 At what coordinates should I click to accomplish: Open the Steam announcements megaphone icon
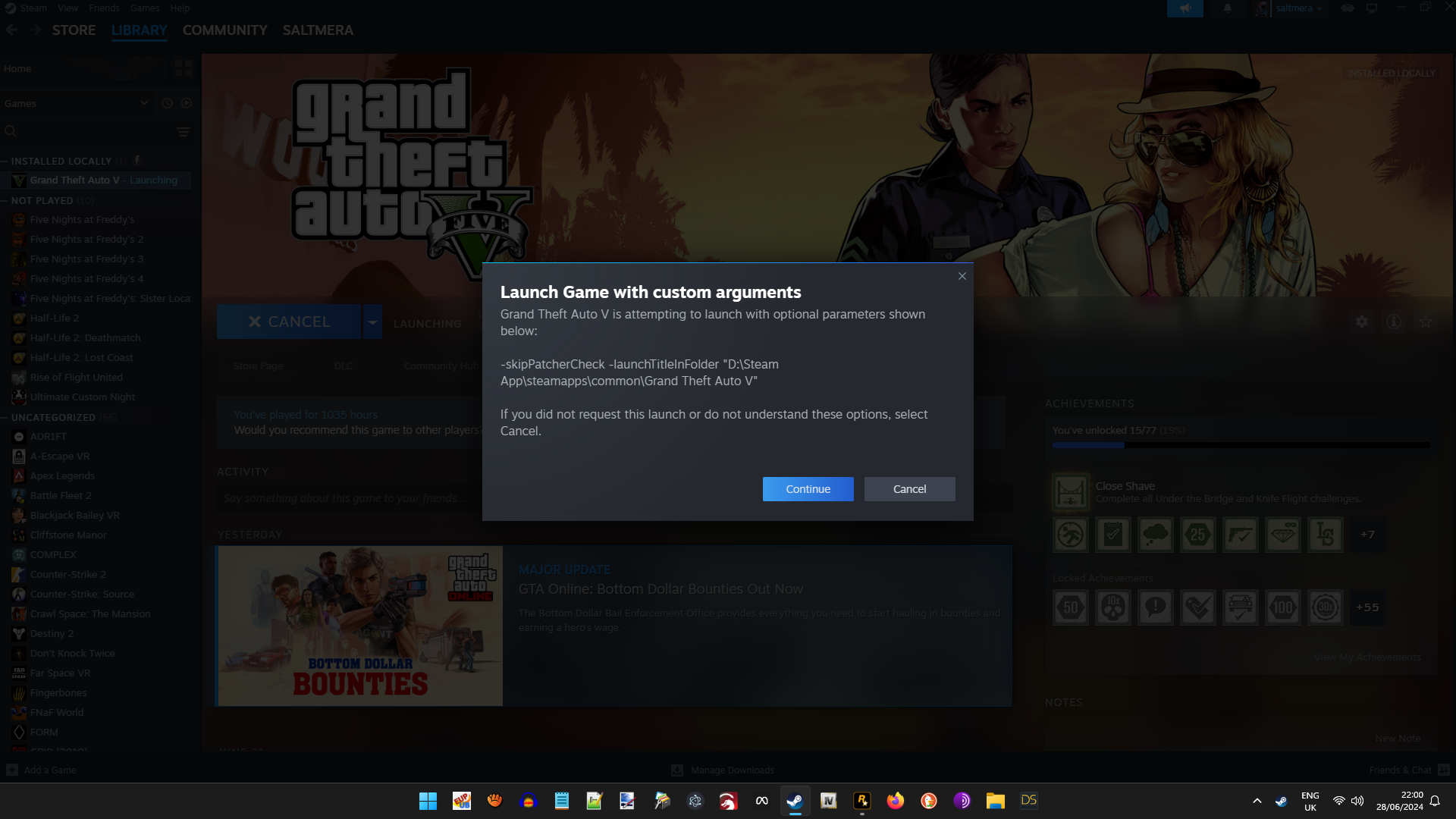1185,8
